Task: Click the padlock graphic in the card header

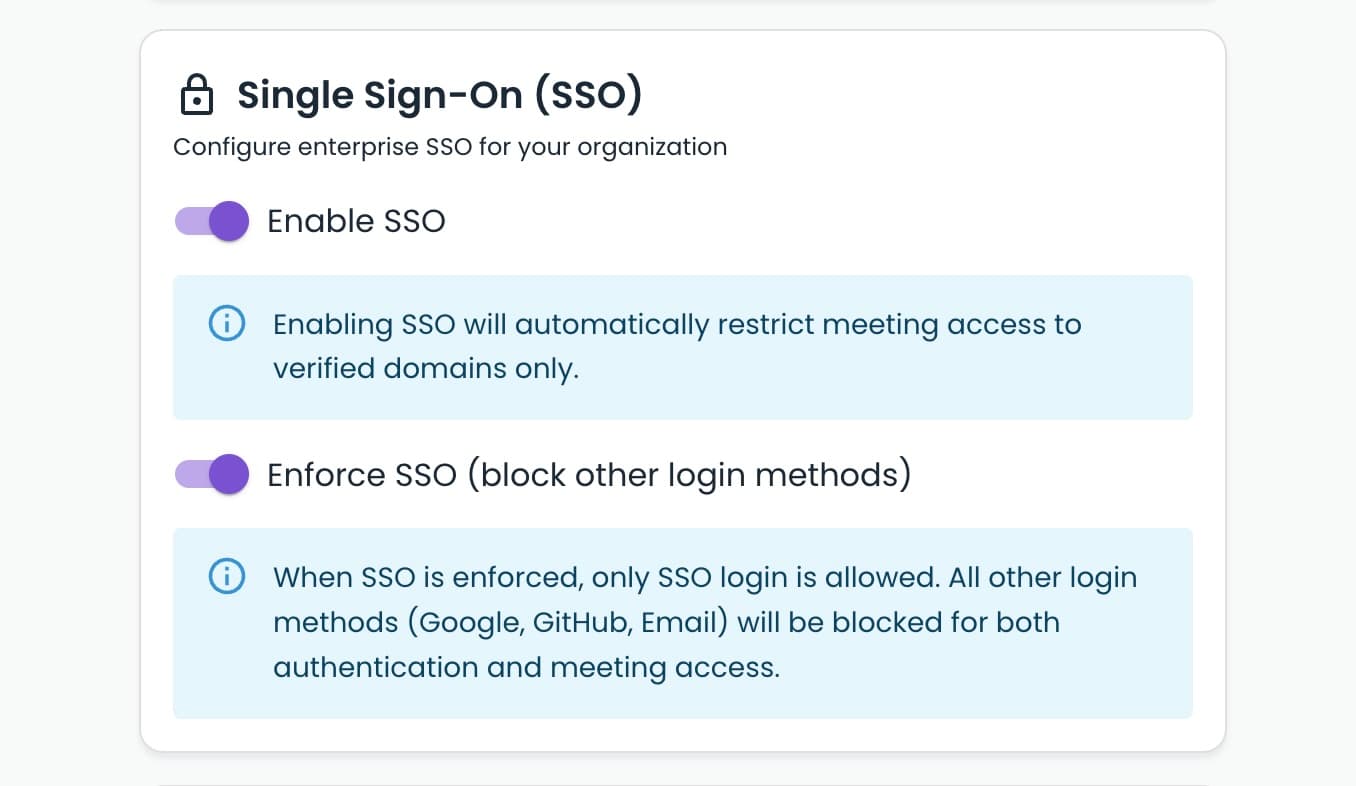Action: tap(196, 94)
